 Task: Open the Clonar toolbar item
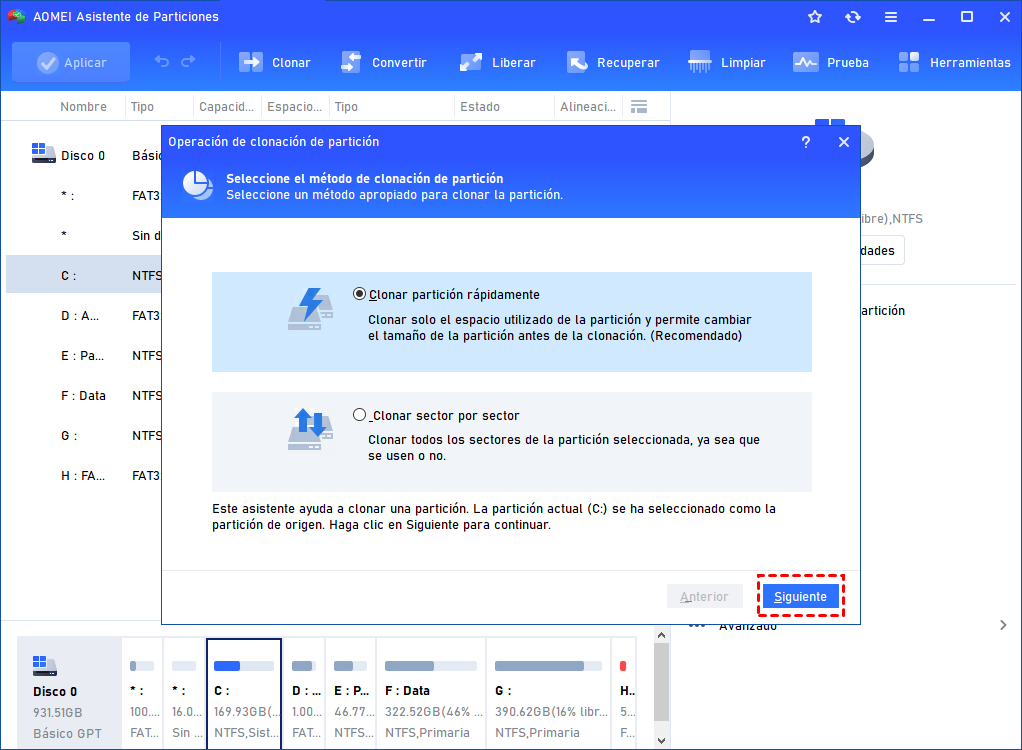point(274,63)
